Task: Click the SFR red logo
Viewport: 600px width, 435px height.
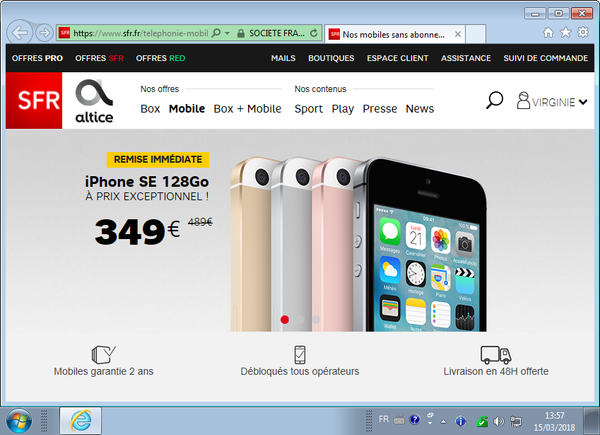Action: [34, 100]
